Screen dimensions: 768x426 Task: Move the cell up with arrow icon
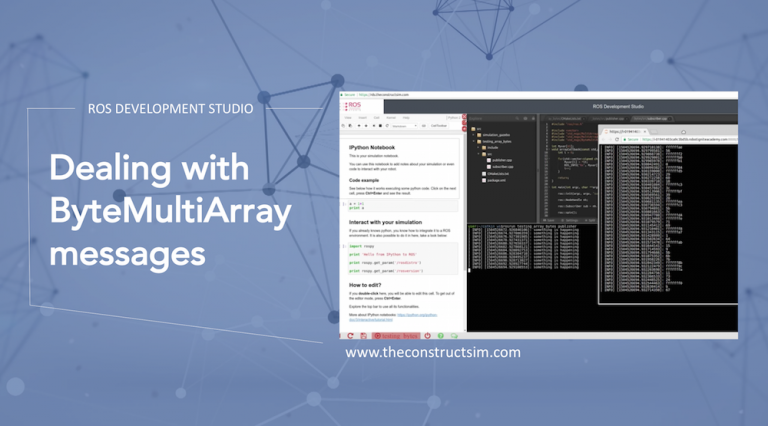[x=359, y=126]
